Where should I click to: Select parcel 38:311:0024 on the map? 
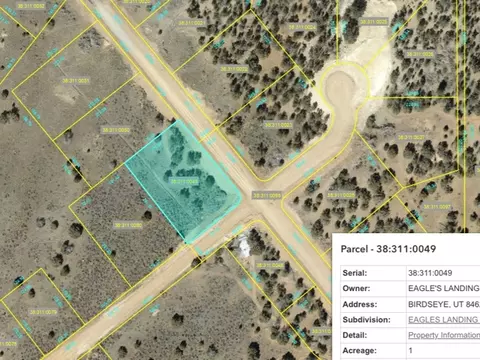click(302, 27)
